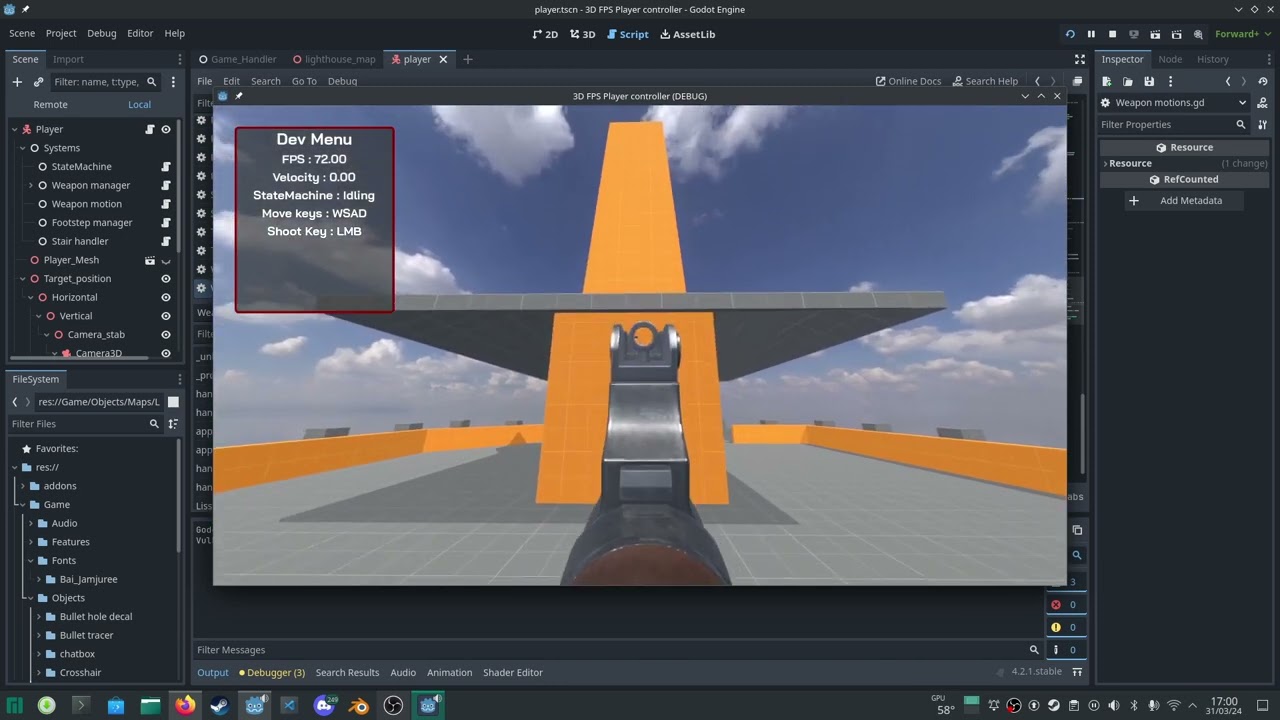Switch to the lighthouse_map scene tab
This screenshot has height=720, width=1280.
[x=333, y=59]
